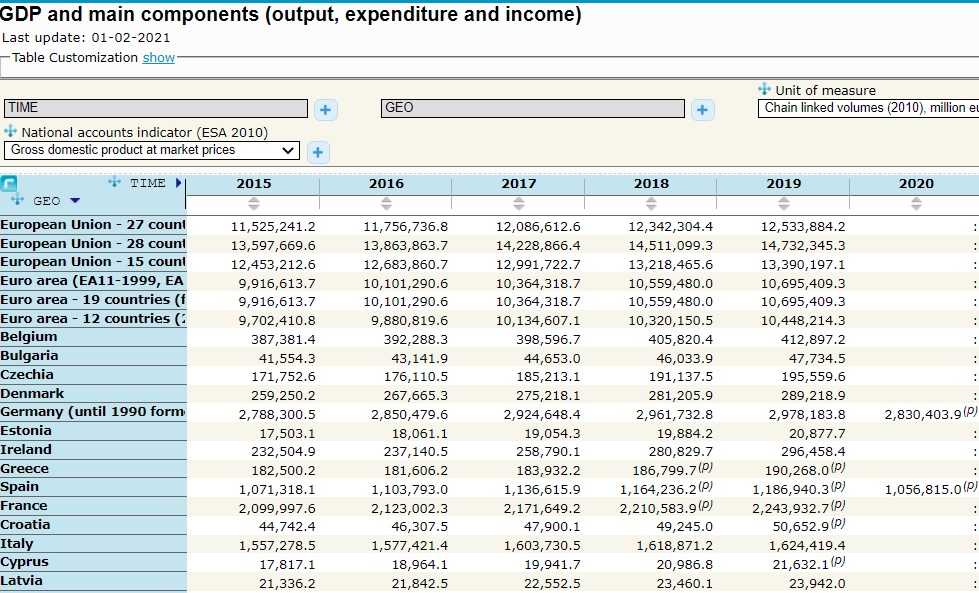Click the plus icon next to GEO field
The image size is (979, 593).
click(703, 110)
